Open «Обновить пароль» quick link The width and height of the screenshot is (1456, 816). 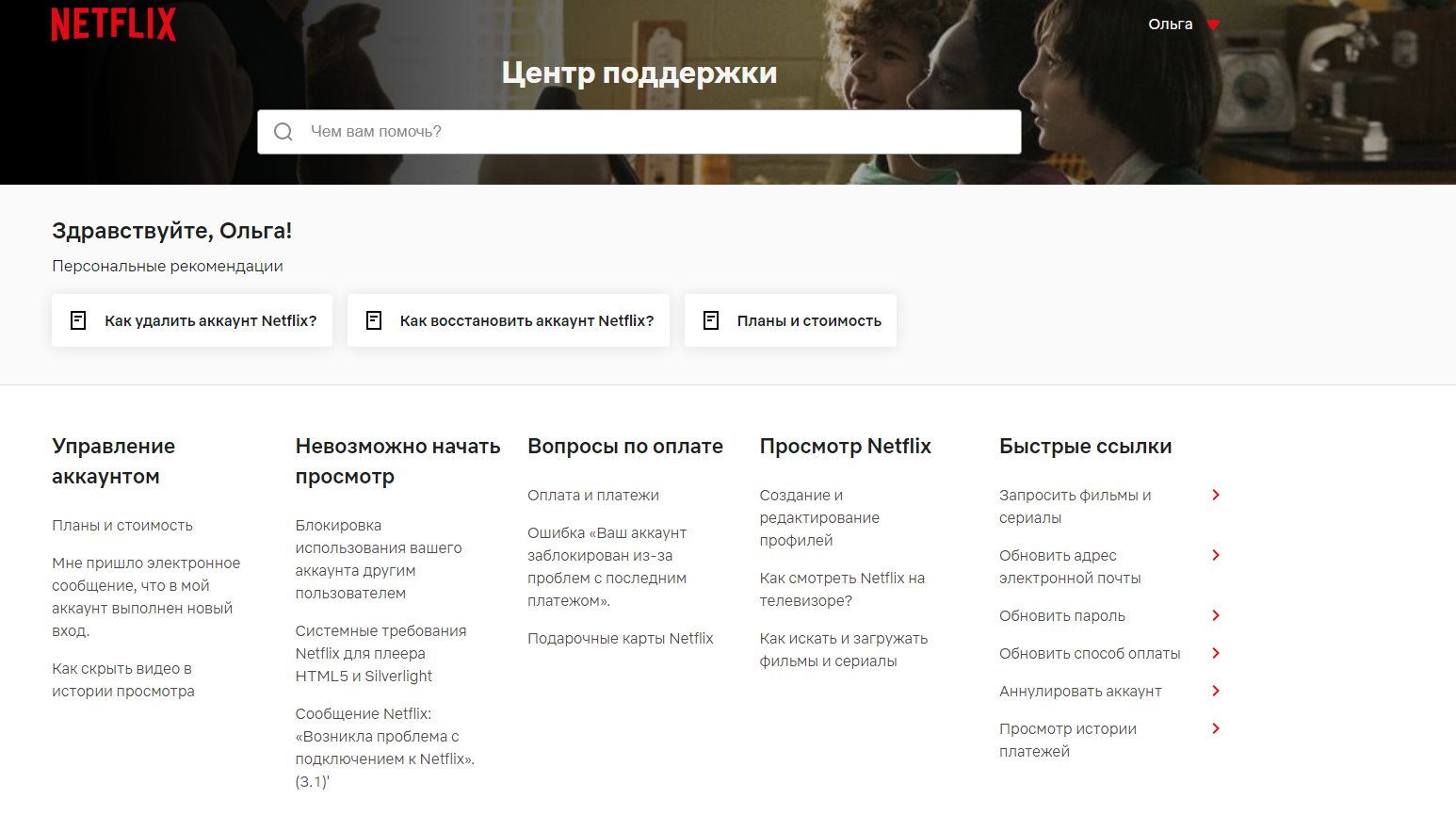click(1062, 615)
